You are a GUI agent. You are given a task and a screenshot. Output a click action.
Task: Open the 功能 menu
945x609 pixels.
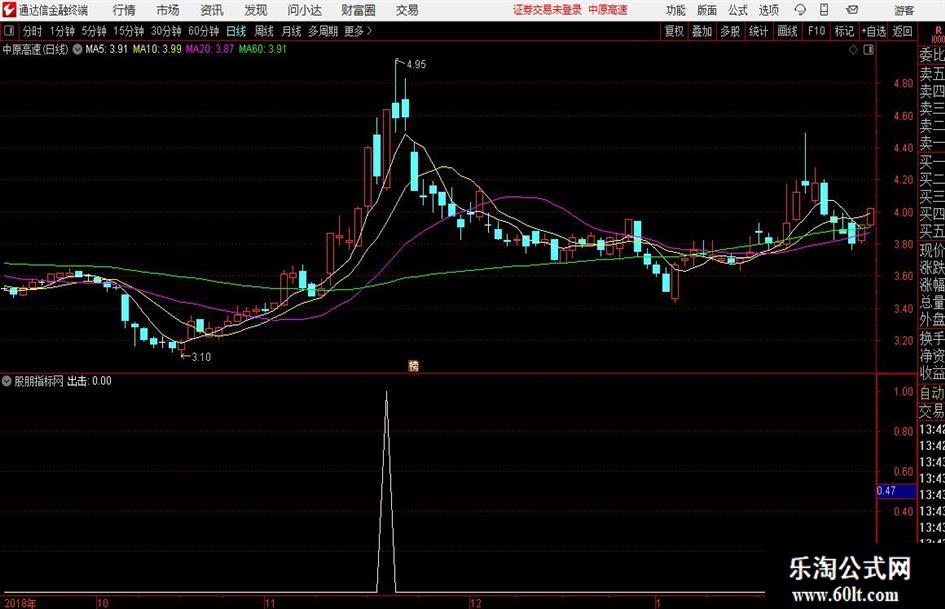point(676,10)
